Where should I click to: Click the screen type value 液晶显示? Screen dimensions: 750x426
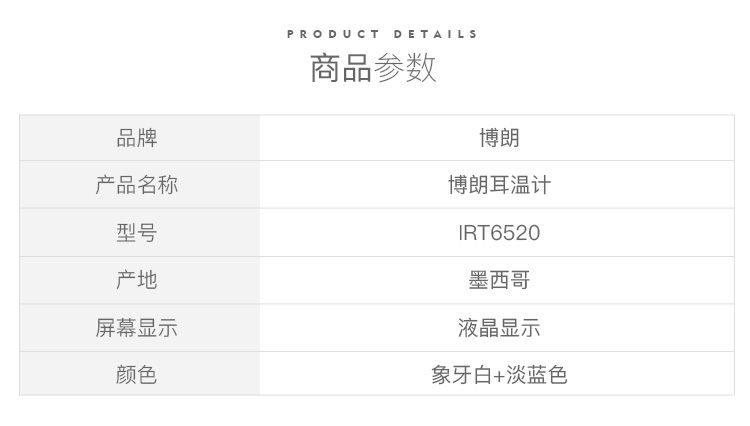(499, 328)
